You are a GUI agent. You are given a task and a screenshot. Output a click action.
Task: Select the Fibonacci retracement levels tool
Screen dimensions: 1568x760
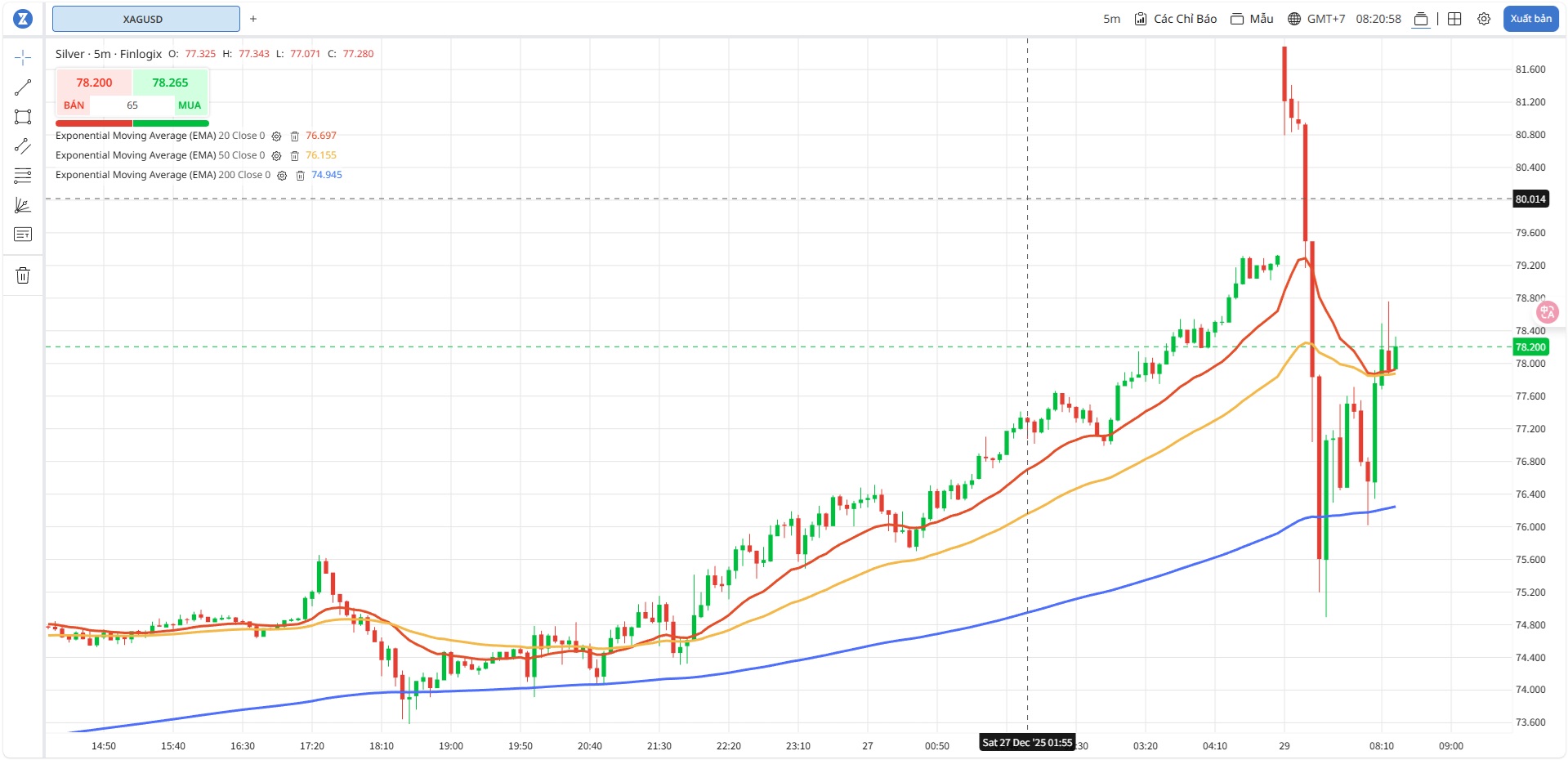coord(23,176)
